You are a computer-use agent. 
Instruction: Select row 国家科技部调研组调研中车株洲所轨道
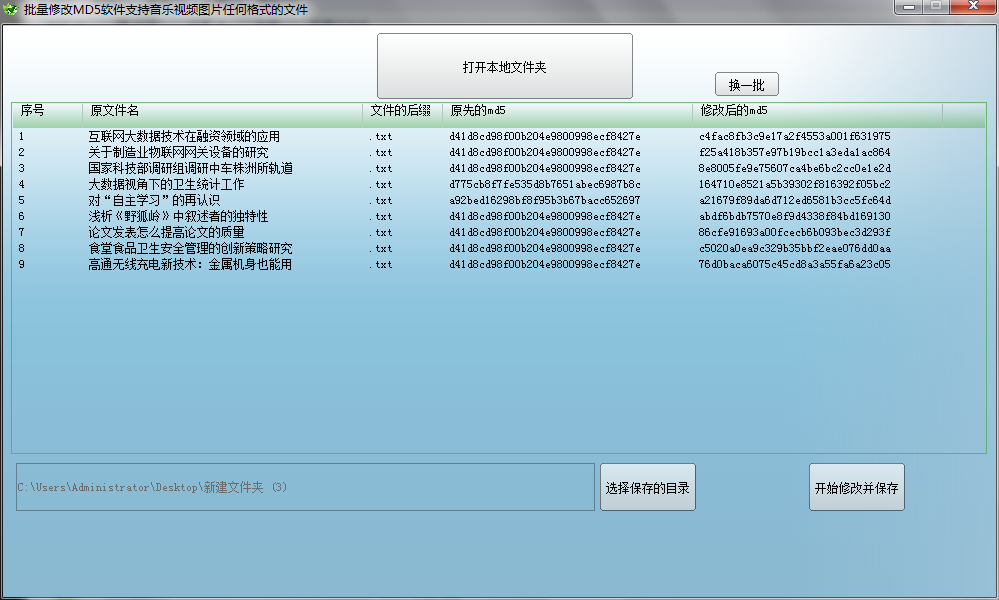190,168
